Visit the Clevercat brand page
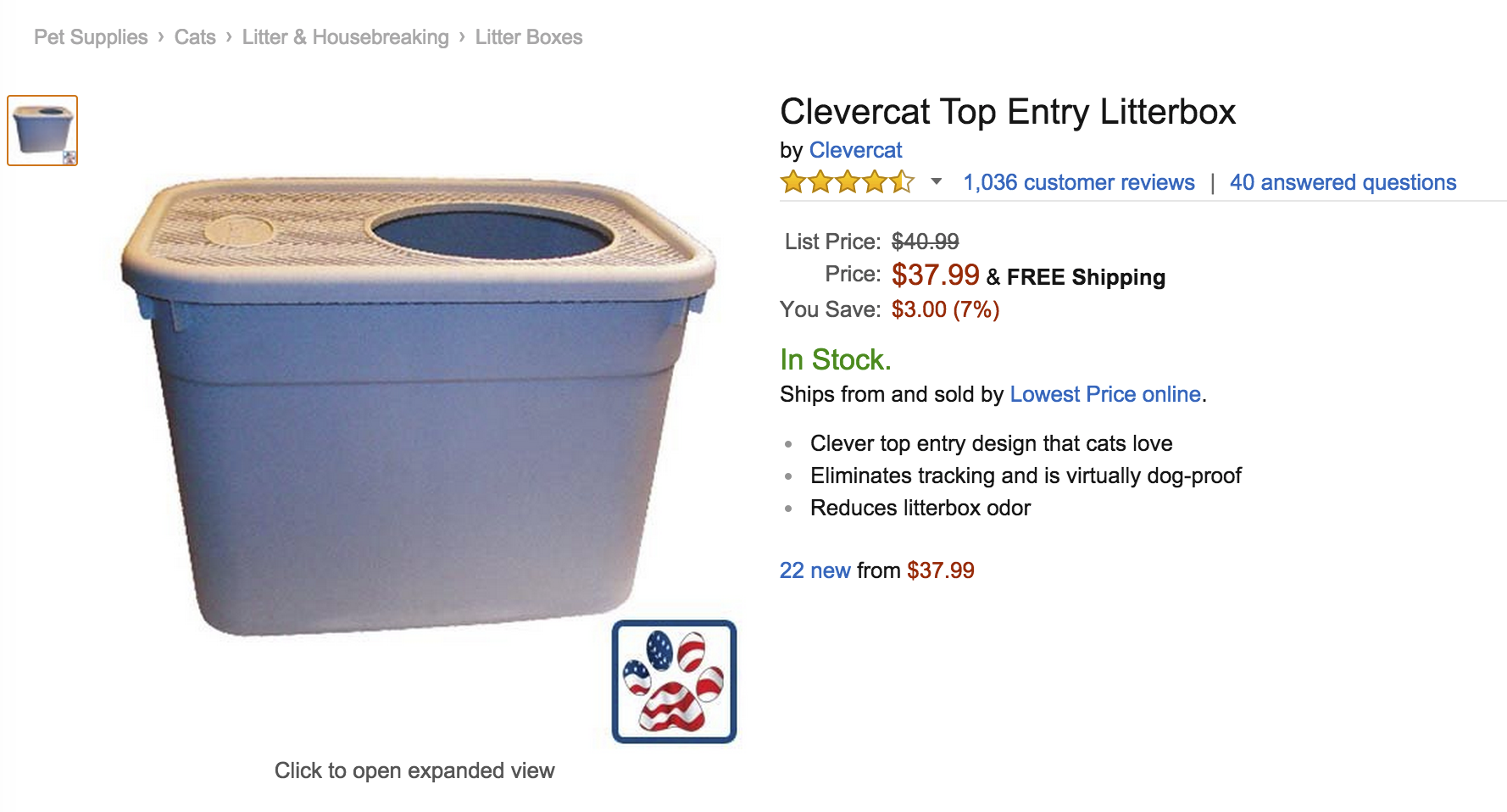 click(x=856, y=150)
